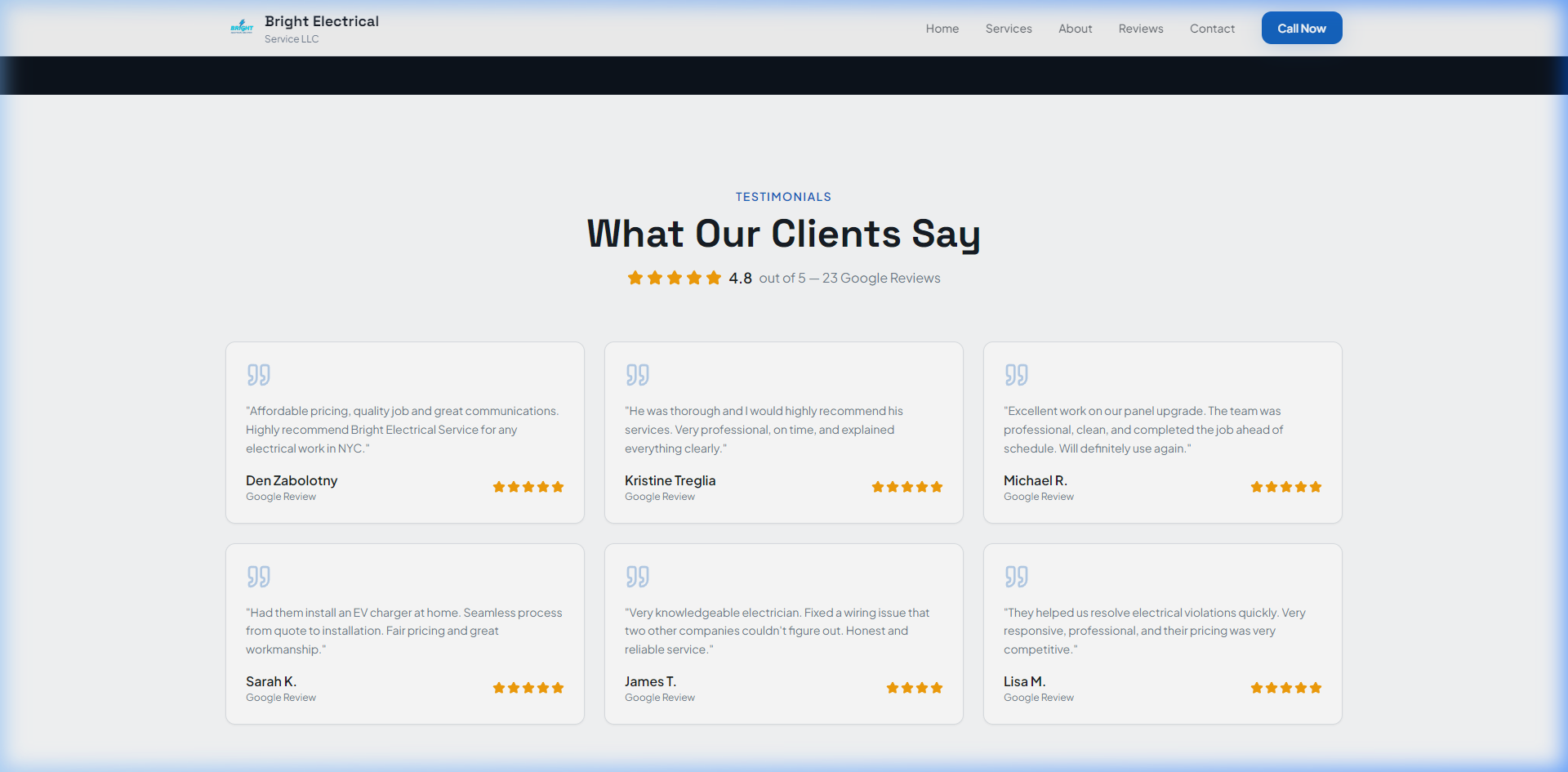Click the What Our Clients Say heading
Image resolution: width=1568 pixels, height=772 pixels.
tap(783, 234)
